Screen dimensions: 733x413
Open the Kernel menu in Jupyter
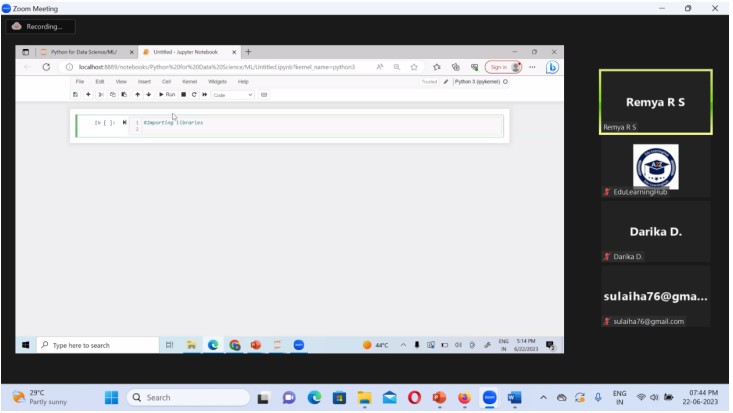coord(189,81)
